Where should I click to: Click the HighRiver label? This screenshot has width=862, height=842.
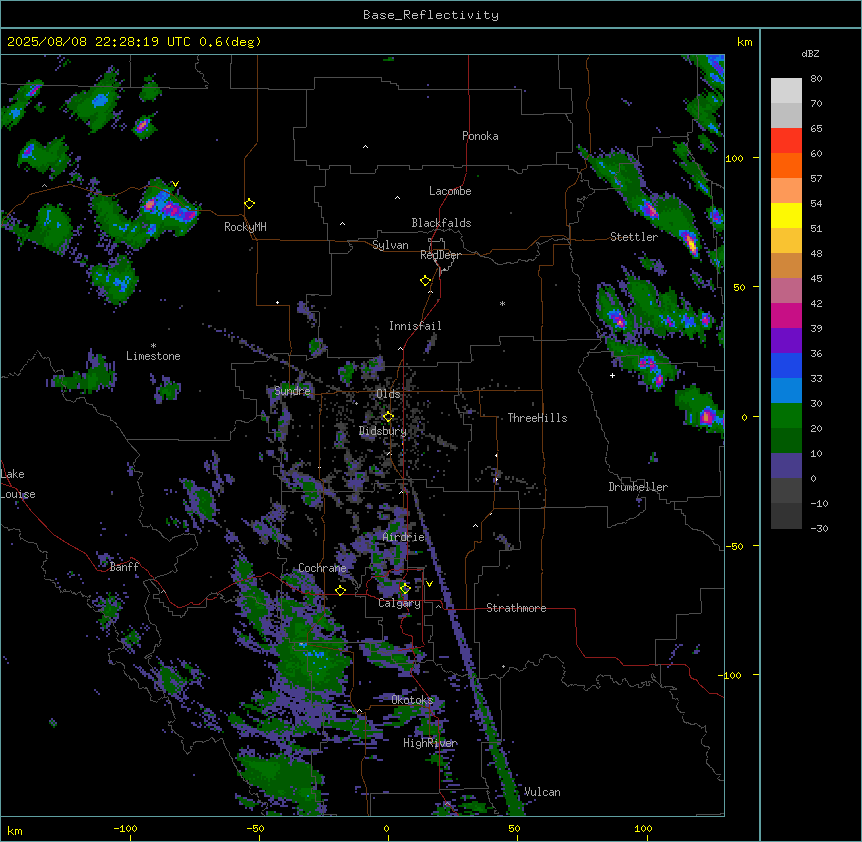[430, 743]
